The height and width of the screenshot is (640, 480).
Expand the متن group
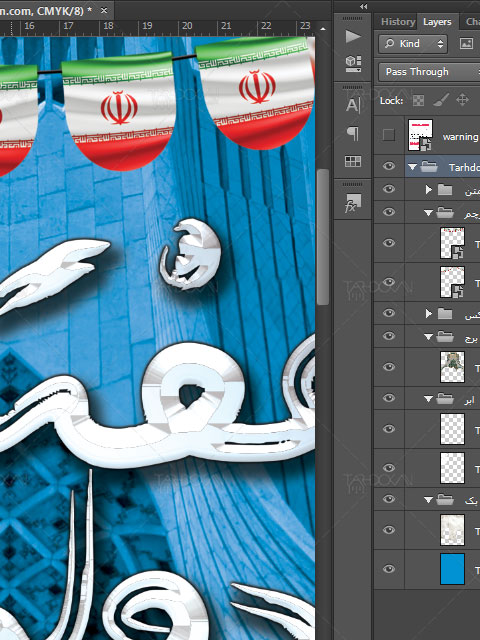pyautogui.click(x=429, y=189)
